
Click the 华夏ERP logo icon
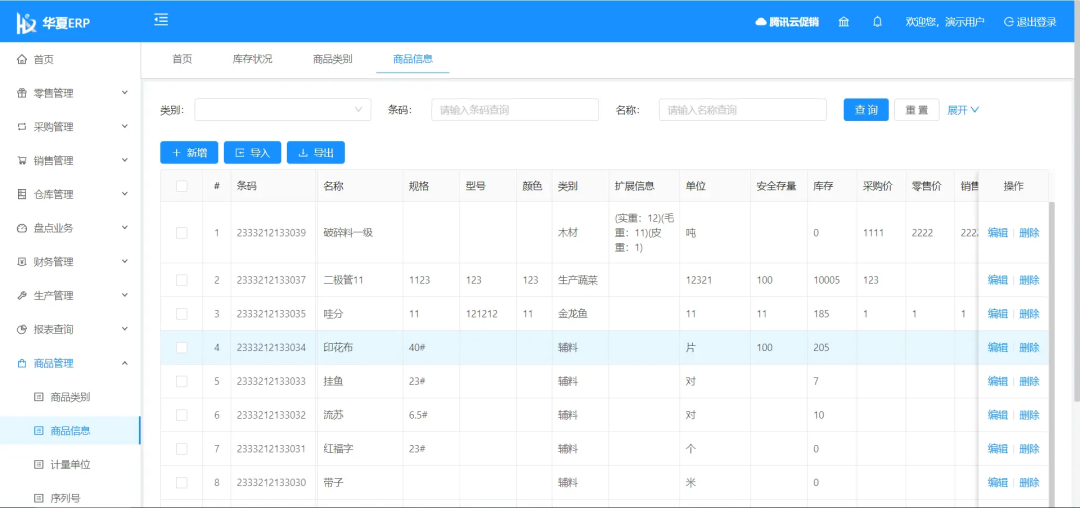coord(26,23)
